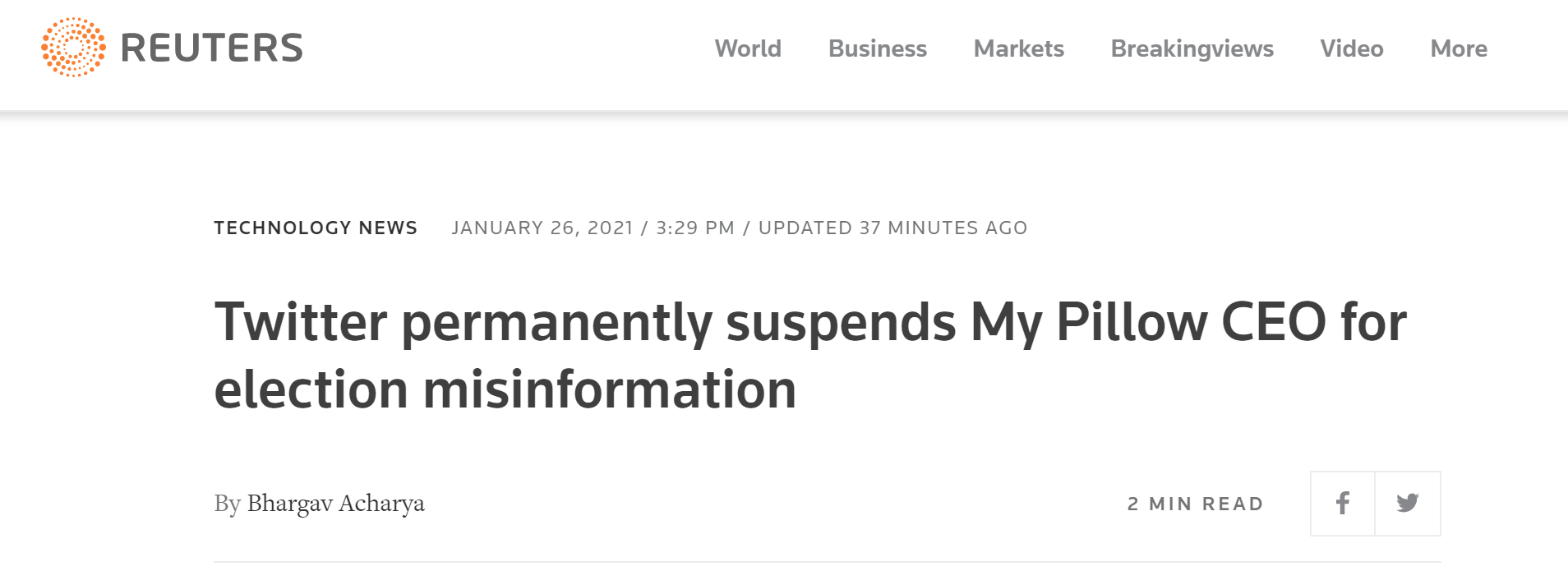Screen dimensions: 1568x571
Task: Click the Updated 37 Minutes Ago text
Action: [x=892, y=228]
